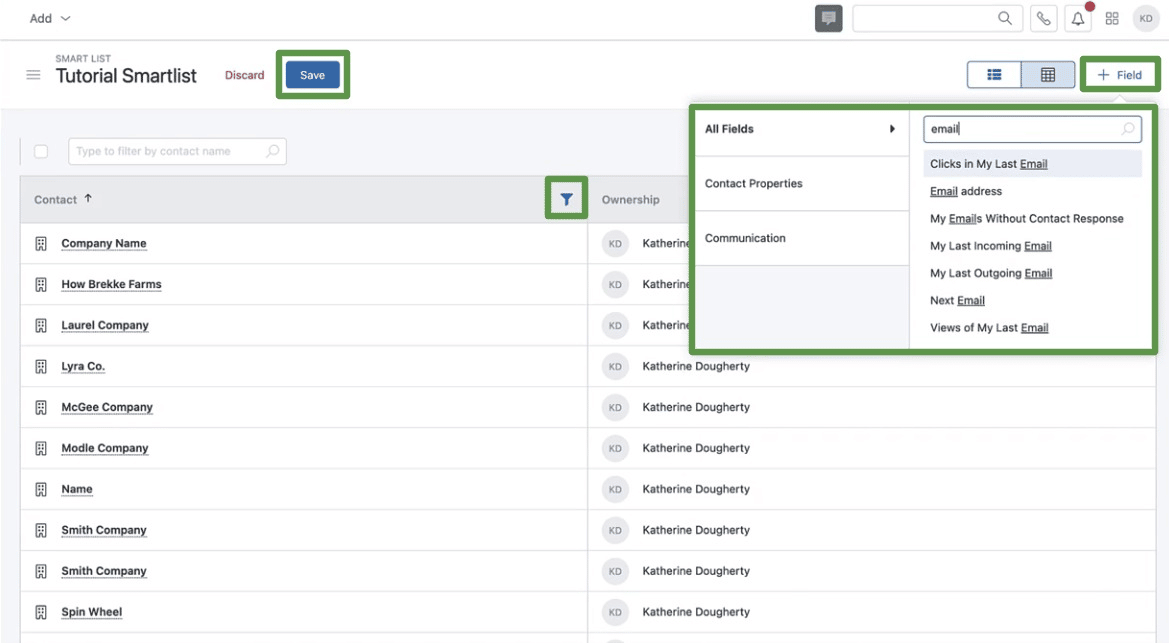This screenshot has height=643, width=1169.
Task: Click building icon for Spin Wheel
Action: click(41, 612)
